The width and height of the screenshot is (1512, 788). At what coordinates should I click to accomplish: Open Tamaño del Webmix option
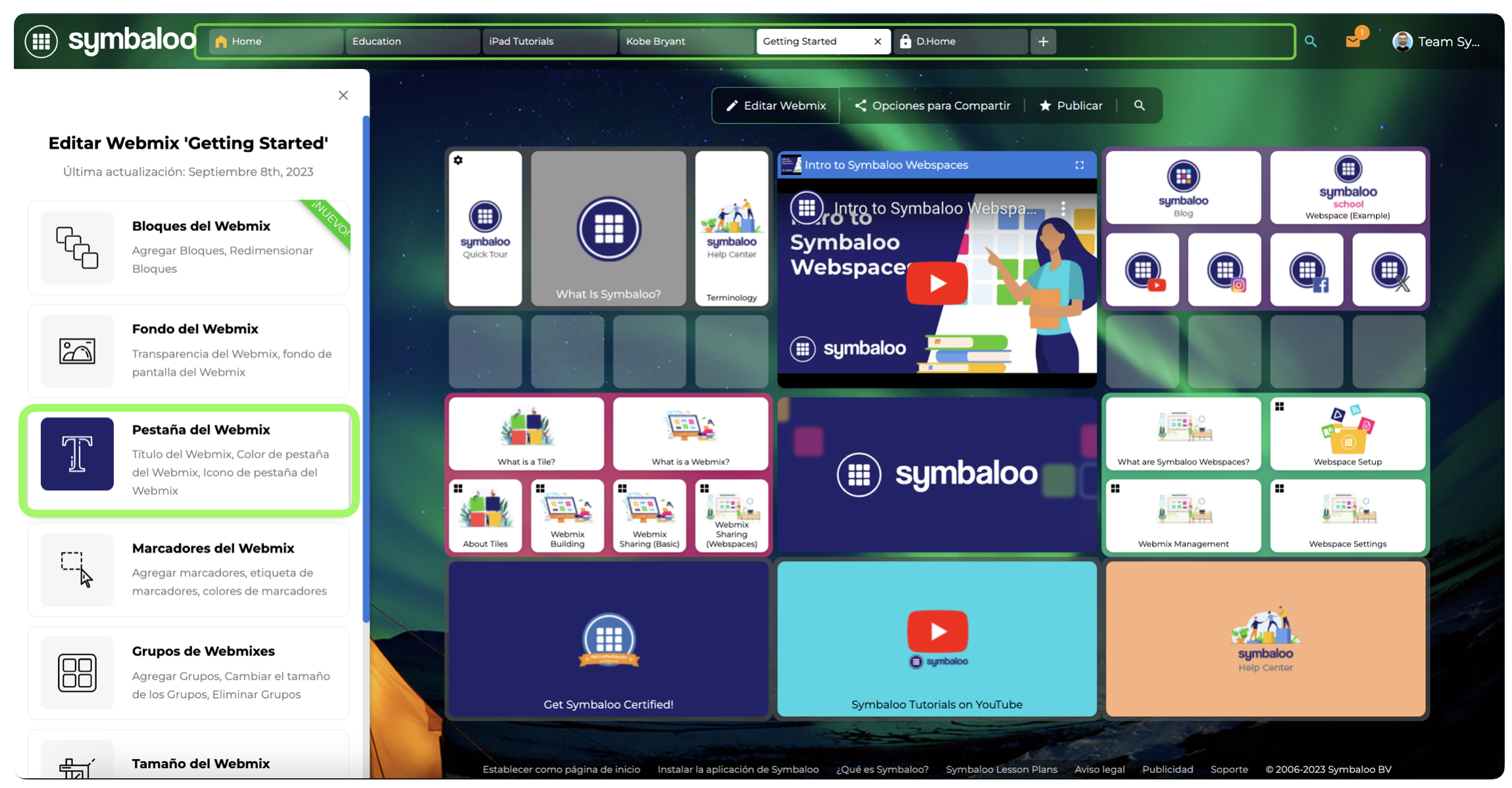(x=188, y=755)
